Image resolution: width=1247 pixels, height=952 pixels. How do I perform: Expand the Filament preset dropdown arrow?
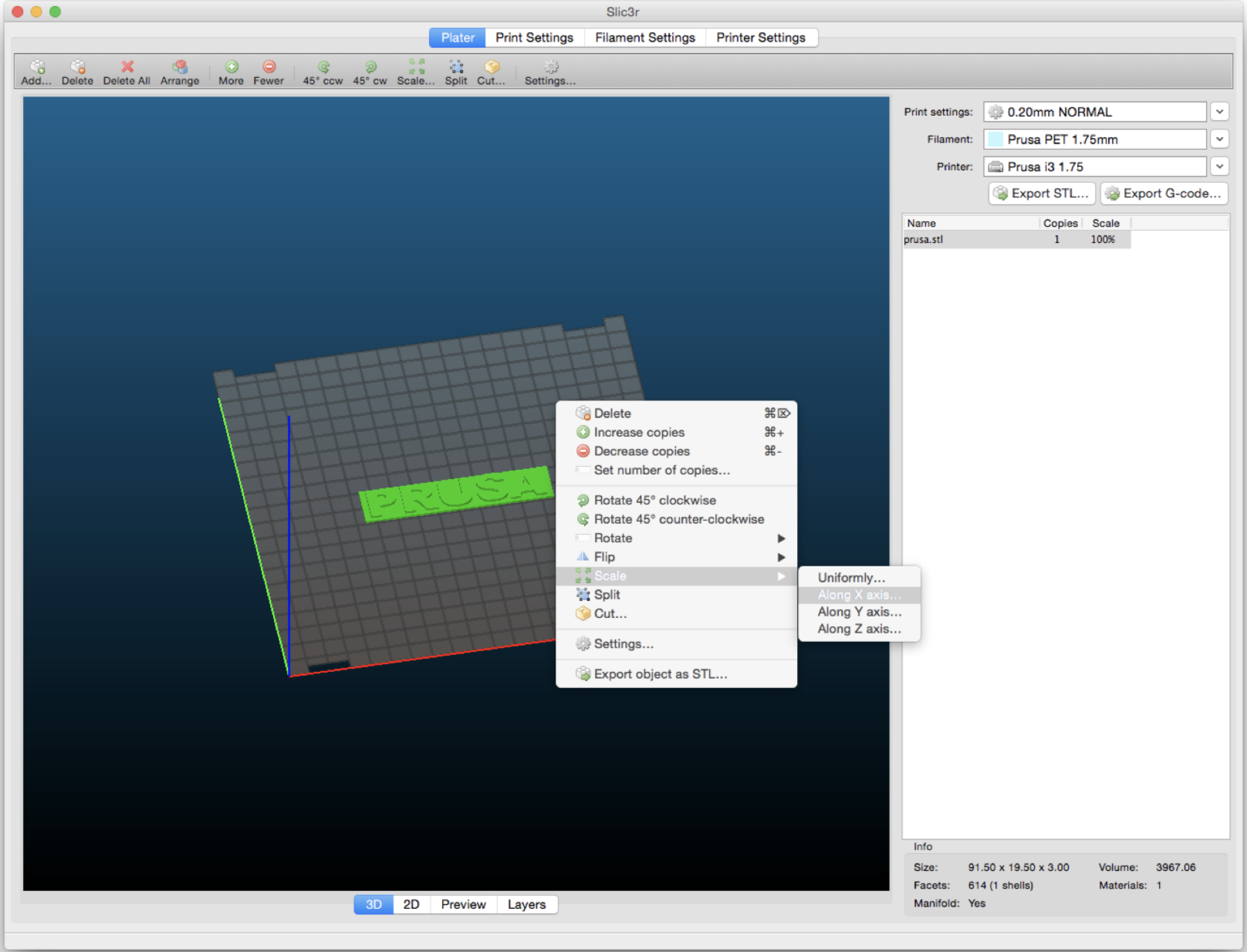click(1219, 140)
